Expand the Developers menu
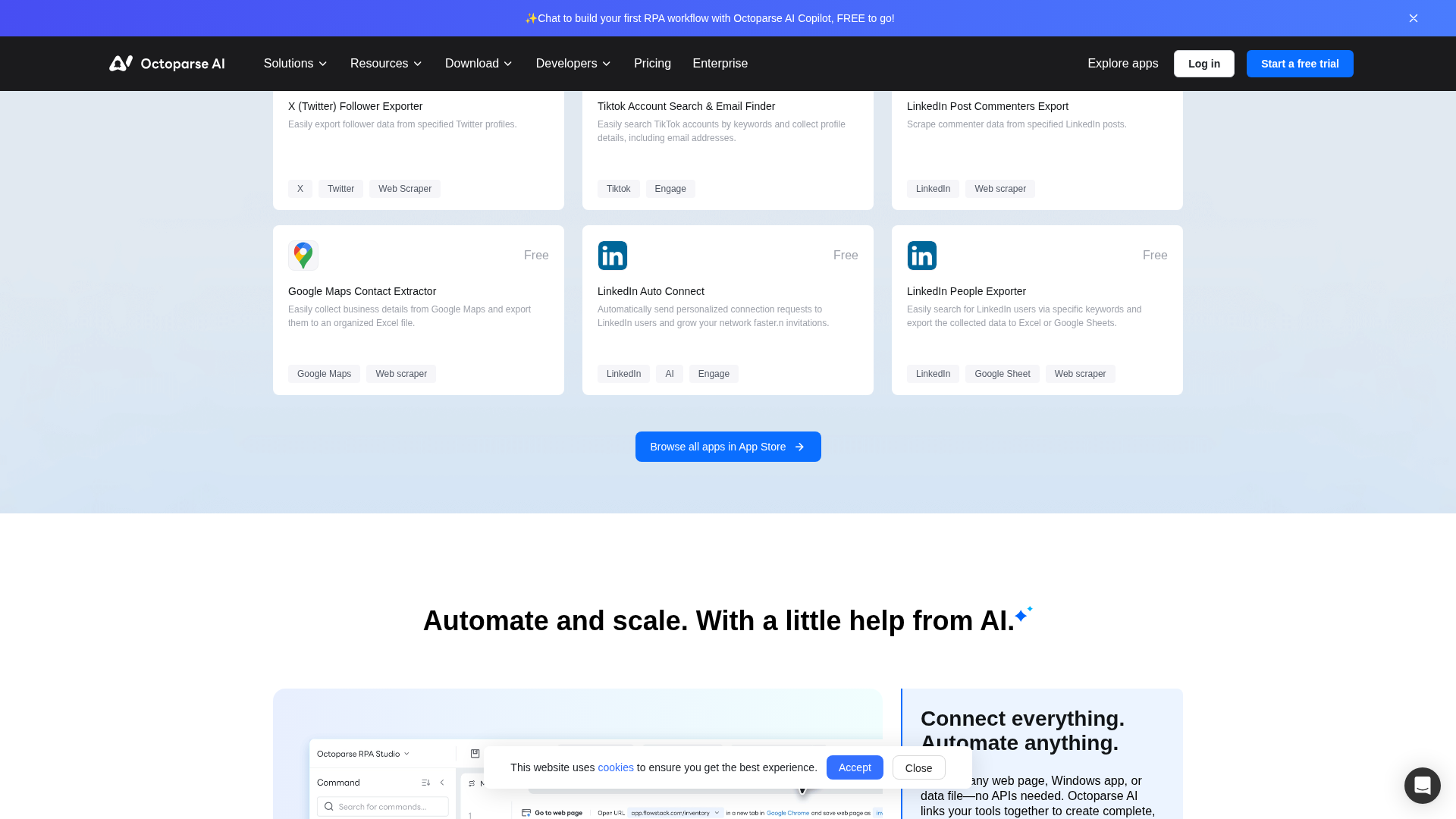This screenshot has width=1456, height=819. click(x=573, y=64)
